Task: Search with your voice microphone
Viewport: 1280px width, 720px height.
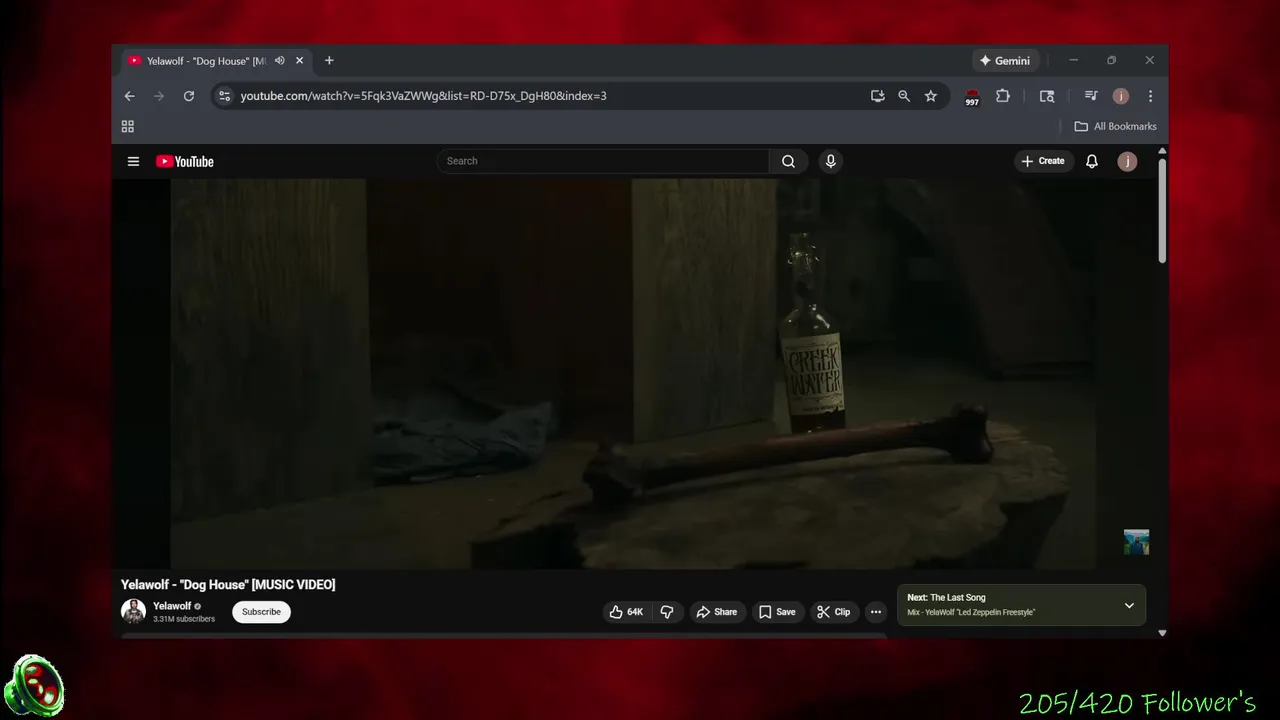Action: point(830,161)
